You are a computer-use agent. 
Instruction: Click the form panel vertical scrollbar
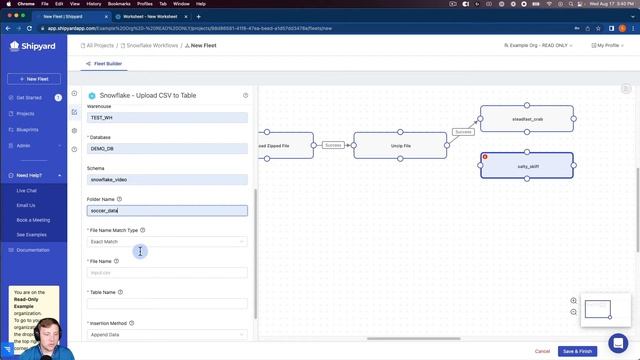click(x=256, y=253)
